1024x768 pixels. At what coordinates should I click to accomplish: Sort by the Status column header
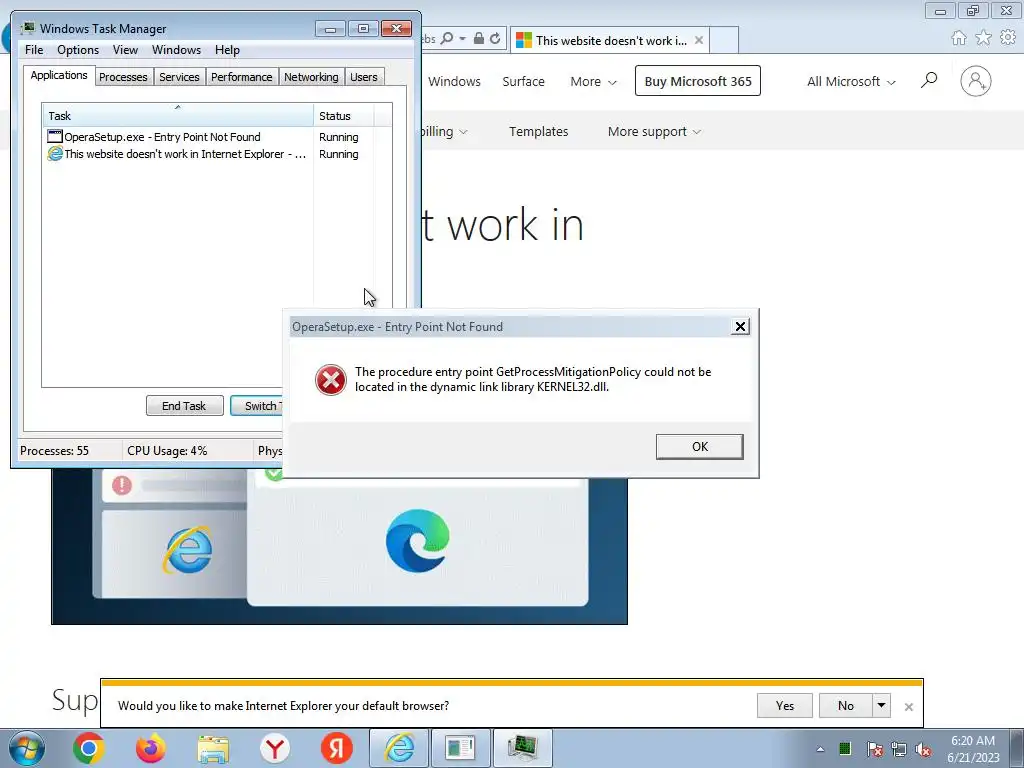click(x=344, y=116)
